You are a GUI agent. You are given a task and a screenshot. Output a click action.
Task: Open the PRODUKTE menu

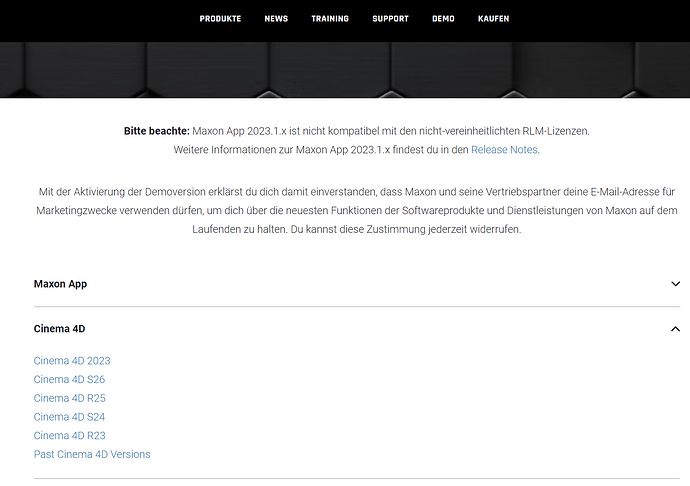[x=220, y=18]
